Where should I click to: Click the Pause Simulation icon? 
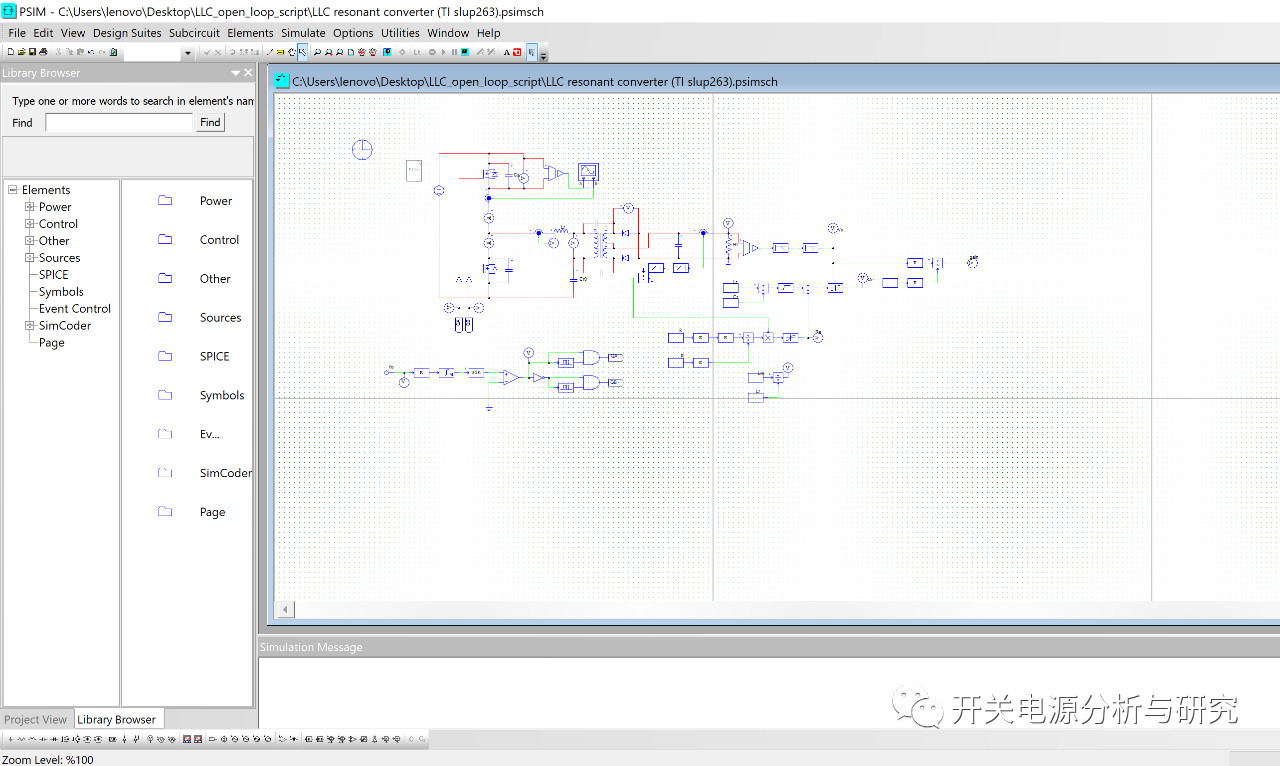[454, 51]
